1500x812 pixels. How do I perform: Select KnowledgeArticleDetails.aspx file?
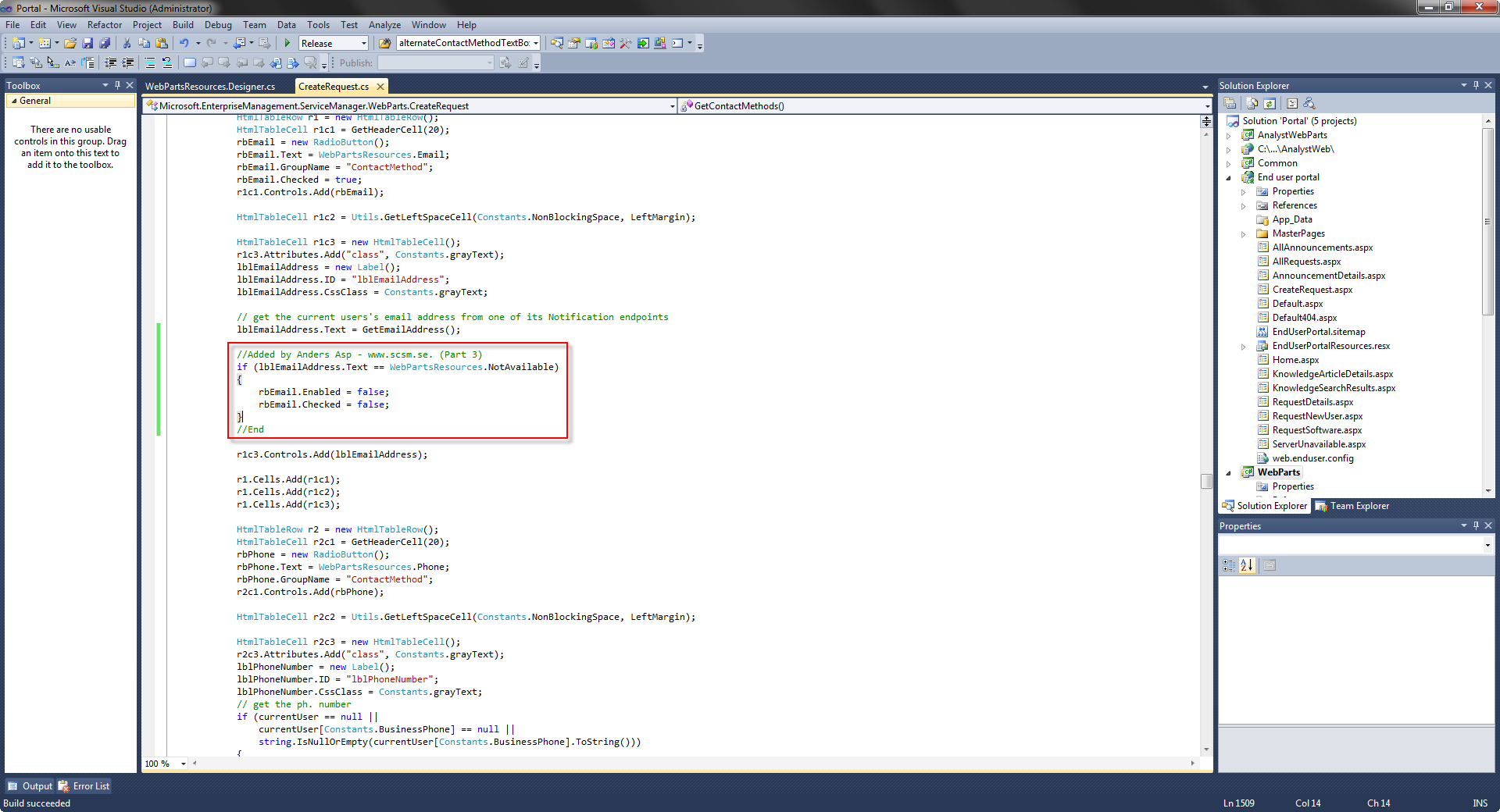click(1332, 374)
